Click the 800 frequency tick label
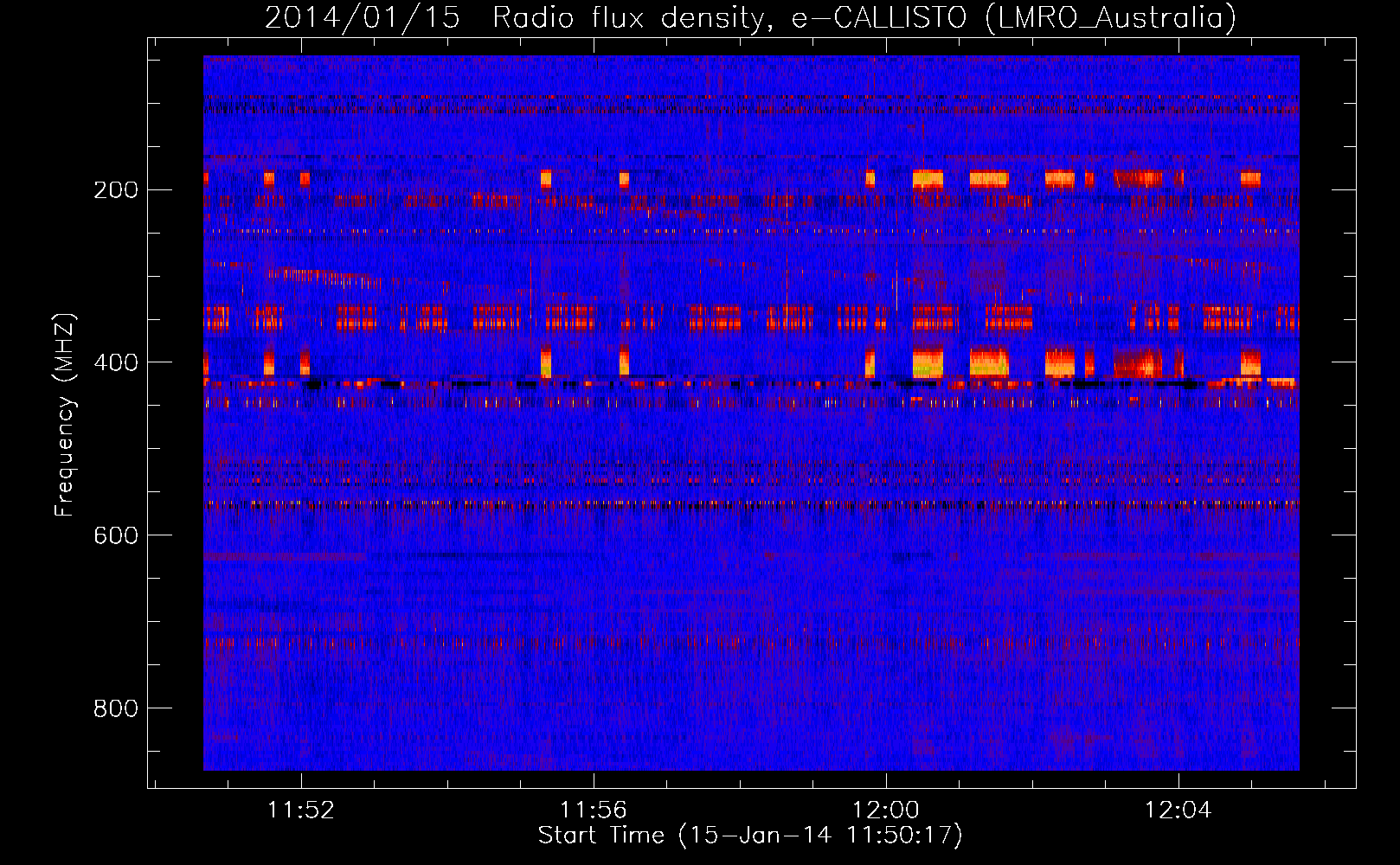 click(116, 708)
